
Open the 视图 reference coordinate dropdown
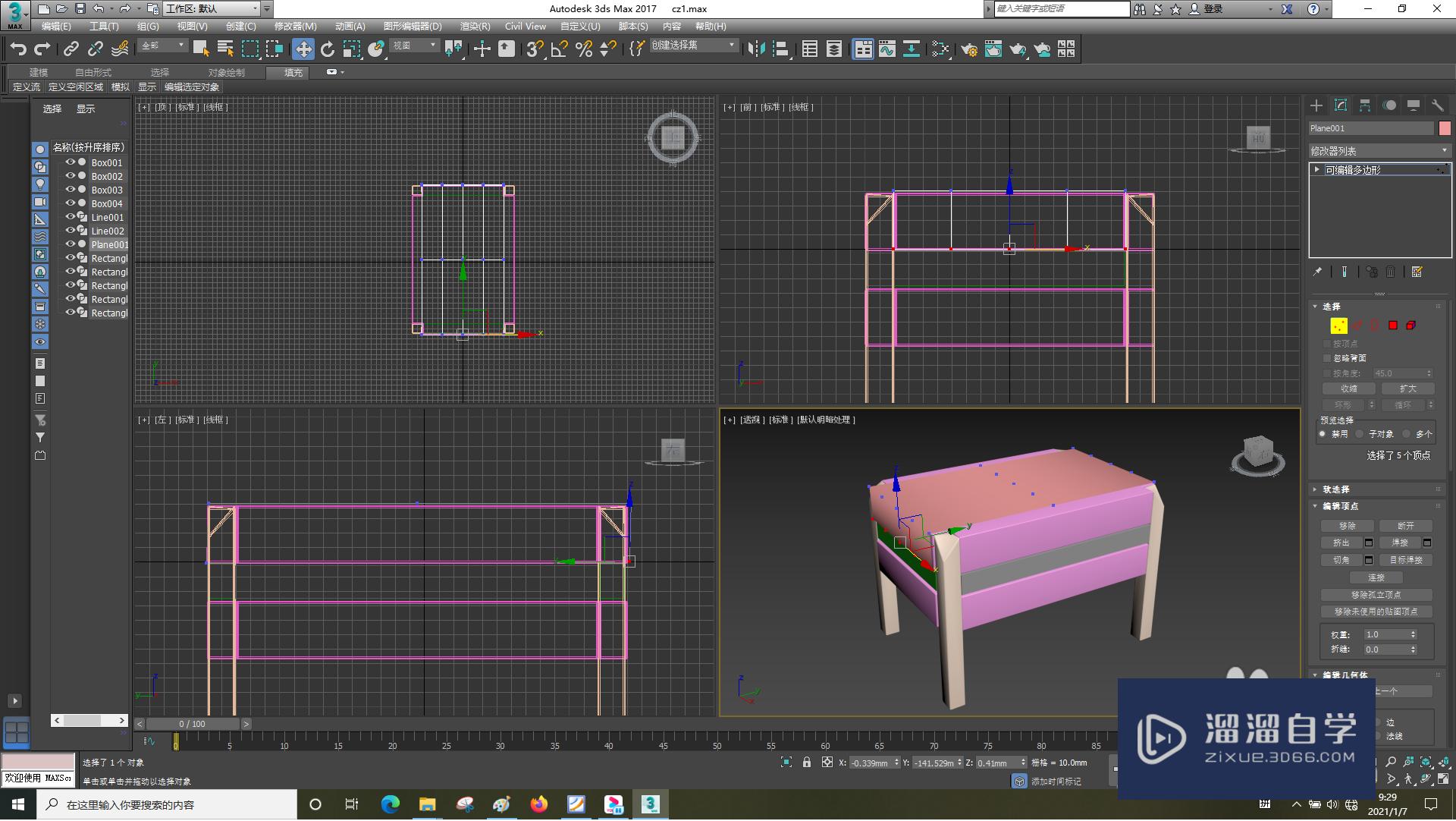pyautogui.click(x=414, y=46)
